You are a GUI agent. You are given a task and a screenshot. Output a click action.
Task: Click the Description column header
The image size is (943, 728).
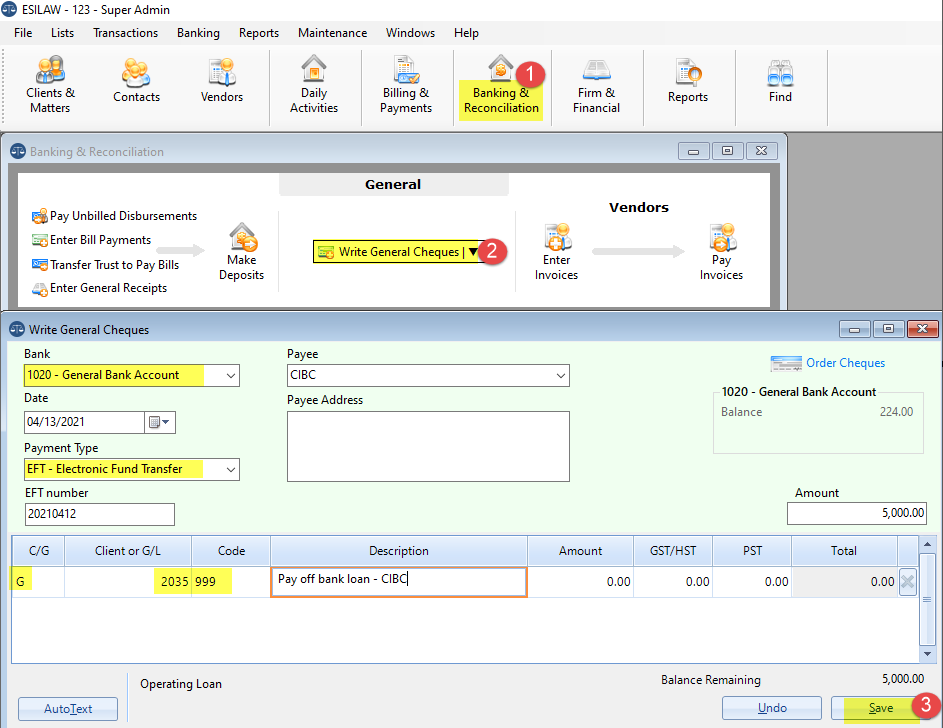(x=399, y=551)
